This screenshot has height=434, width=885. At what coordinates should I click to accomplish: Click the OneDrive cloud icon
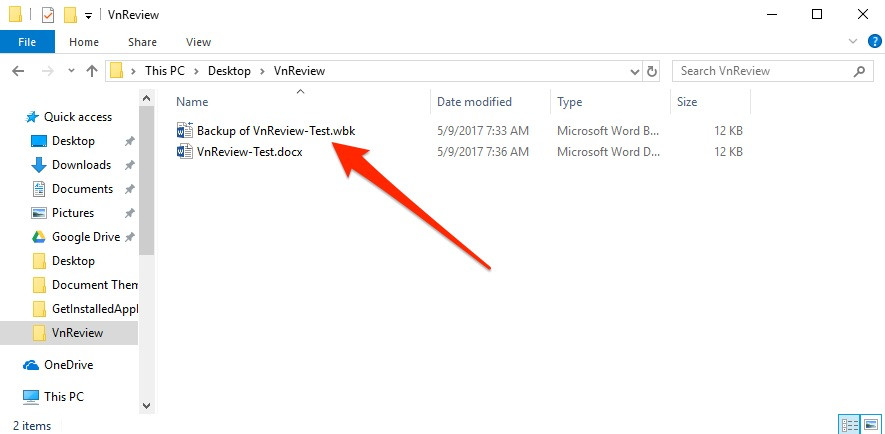[x=31, y=365]
